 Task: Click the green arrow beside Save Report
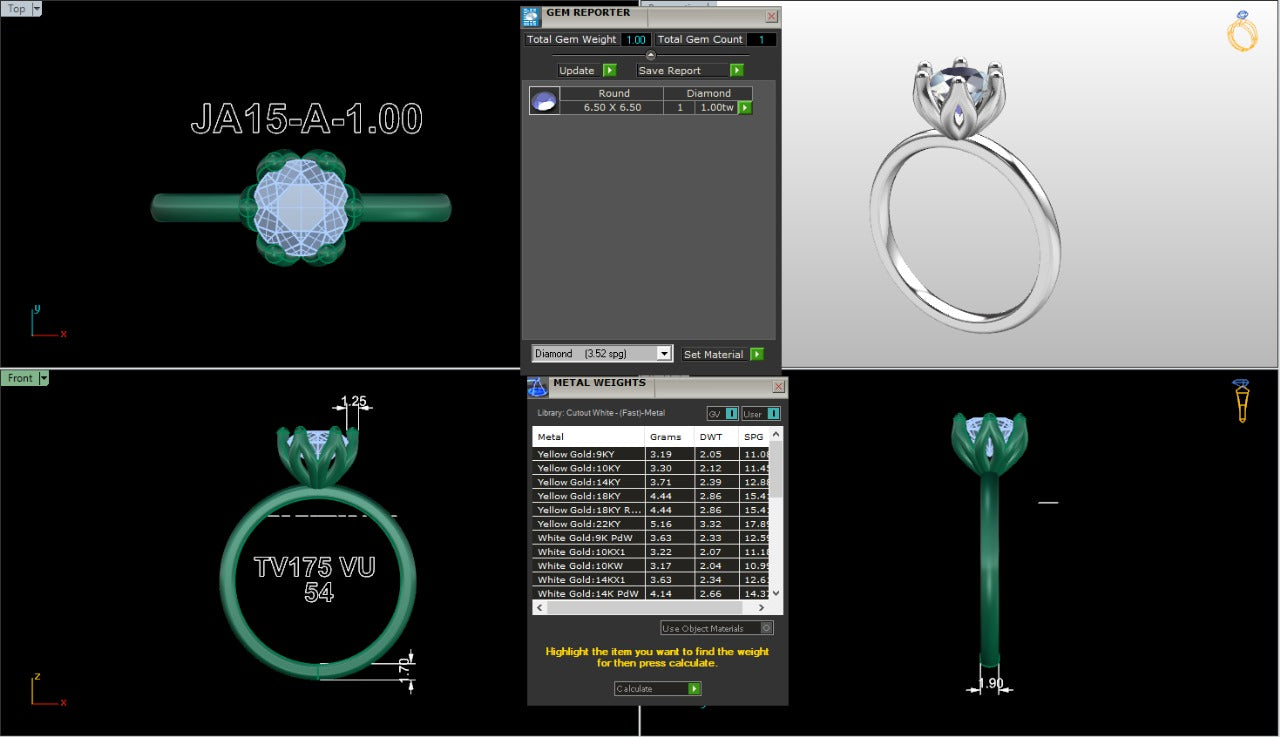736,70
